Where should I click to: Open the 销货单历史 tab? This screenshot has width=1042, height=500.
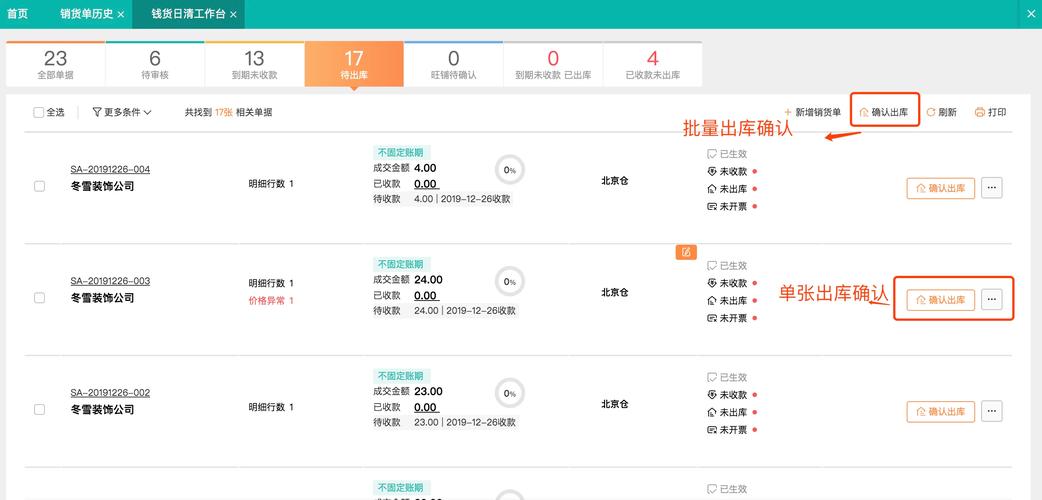coord(86,14)
